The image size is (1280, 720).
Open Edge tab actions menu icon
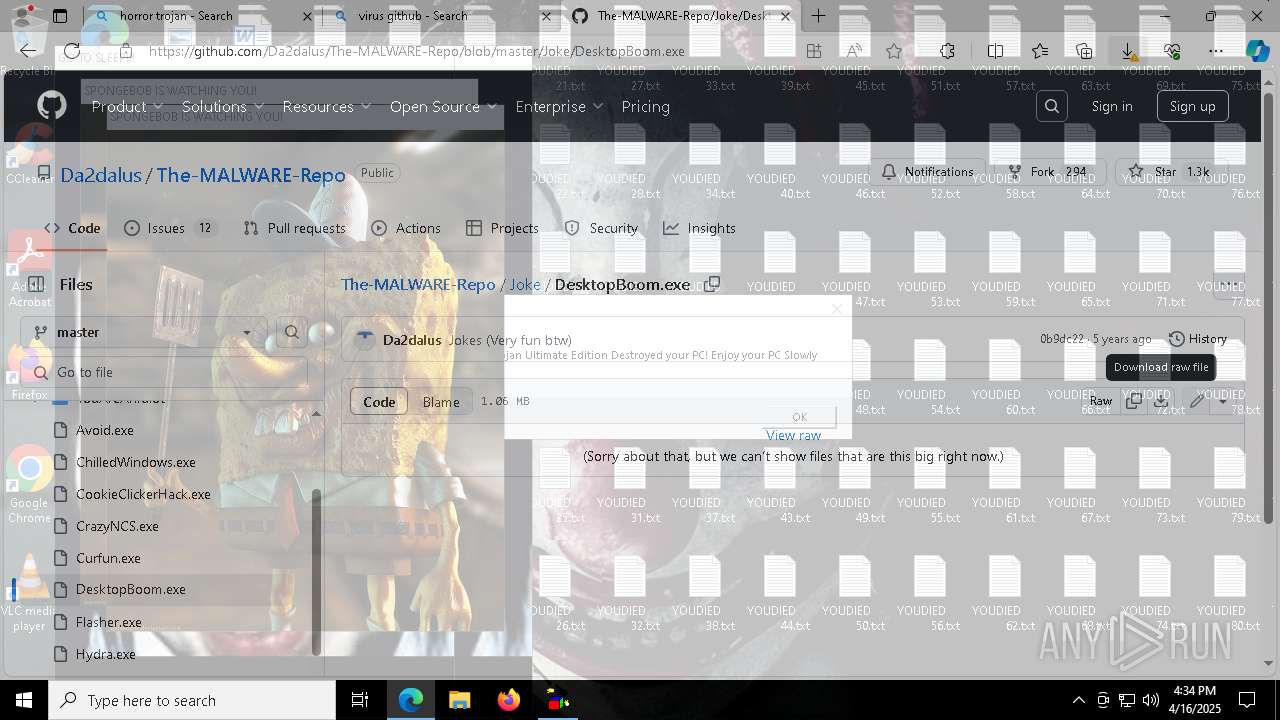(x=60, y=16)
